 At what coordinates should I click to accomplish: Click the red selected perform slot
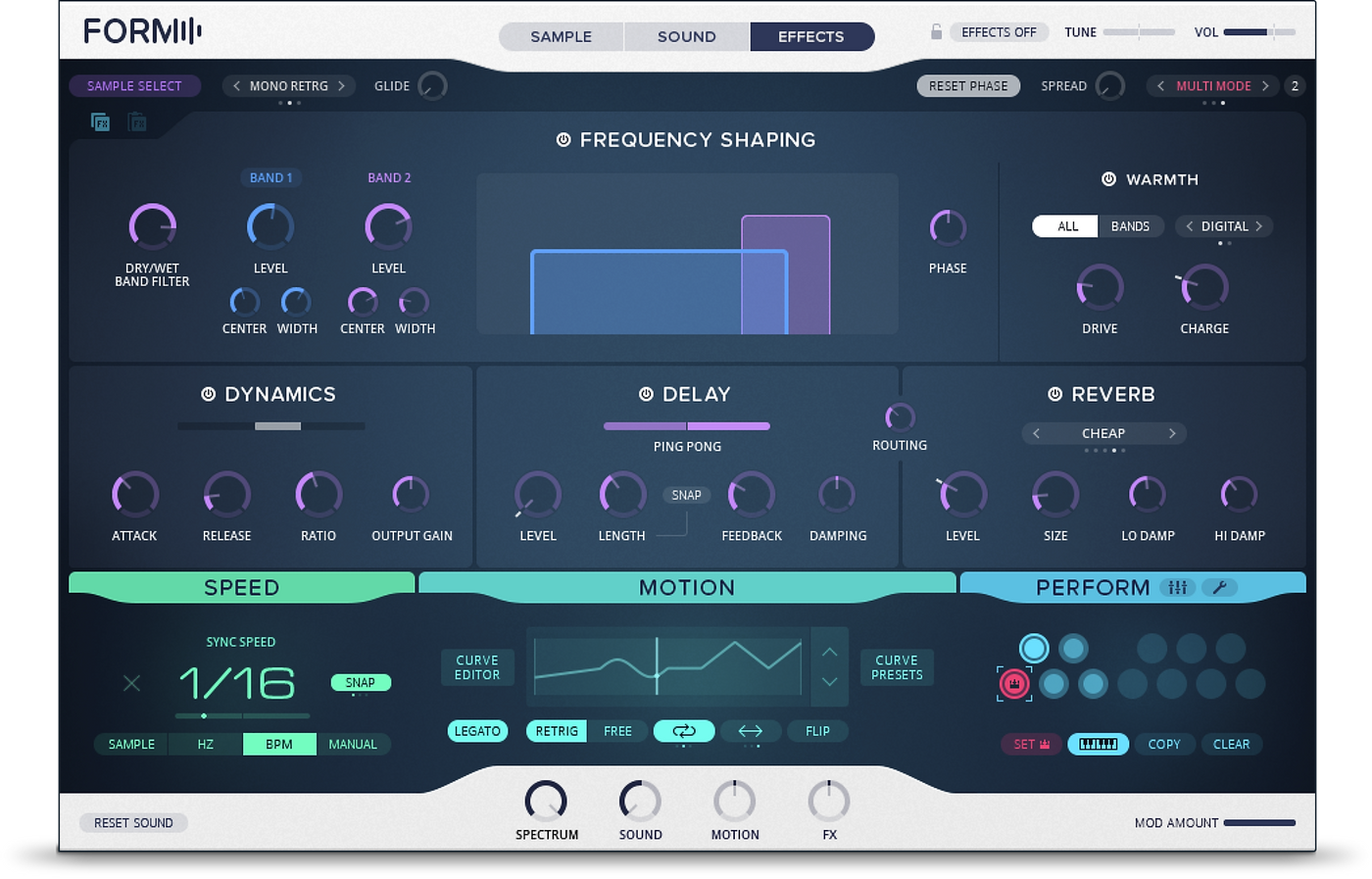point(1014,683)
